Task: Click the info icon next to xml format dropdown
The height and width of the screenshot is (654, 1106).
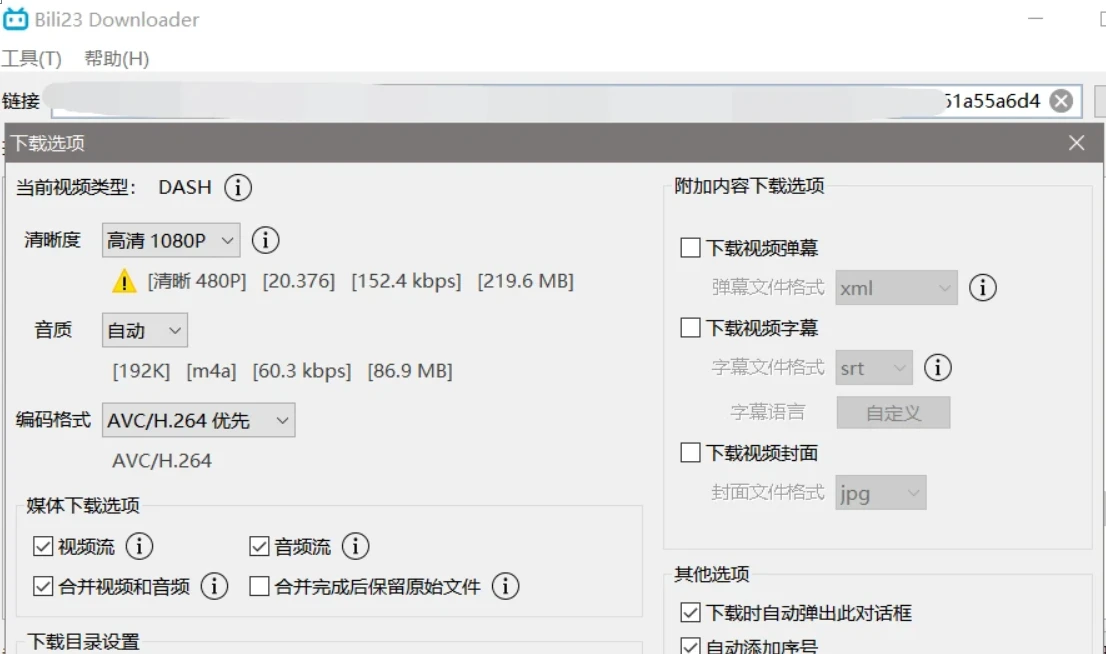Action: (983, 288)
